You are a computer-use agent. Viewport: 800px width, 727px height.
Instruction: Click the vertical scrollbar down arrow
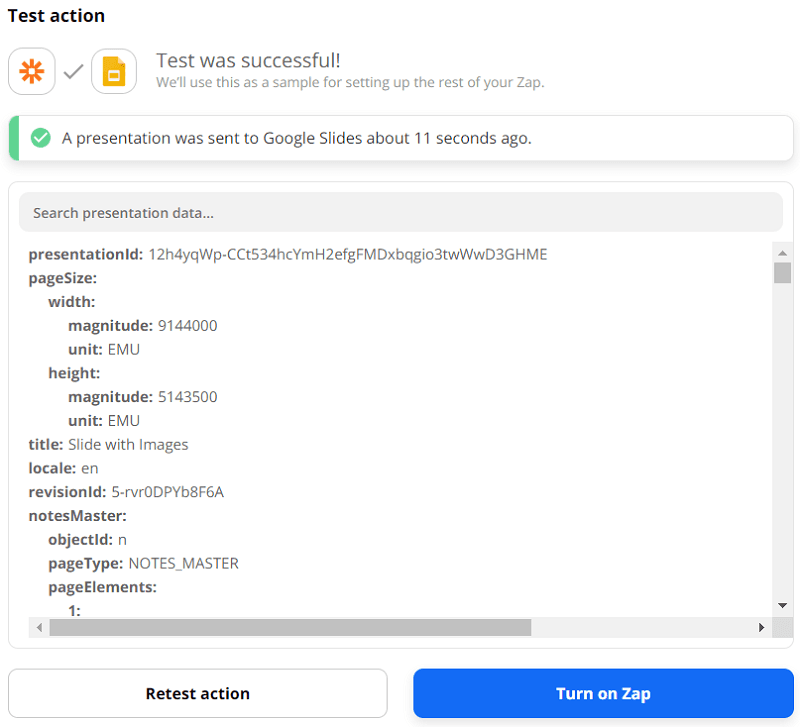[782, 606]
